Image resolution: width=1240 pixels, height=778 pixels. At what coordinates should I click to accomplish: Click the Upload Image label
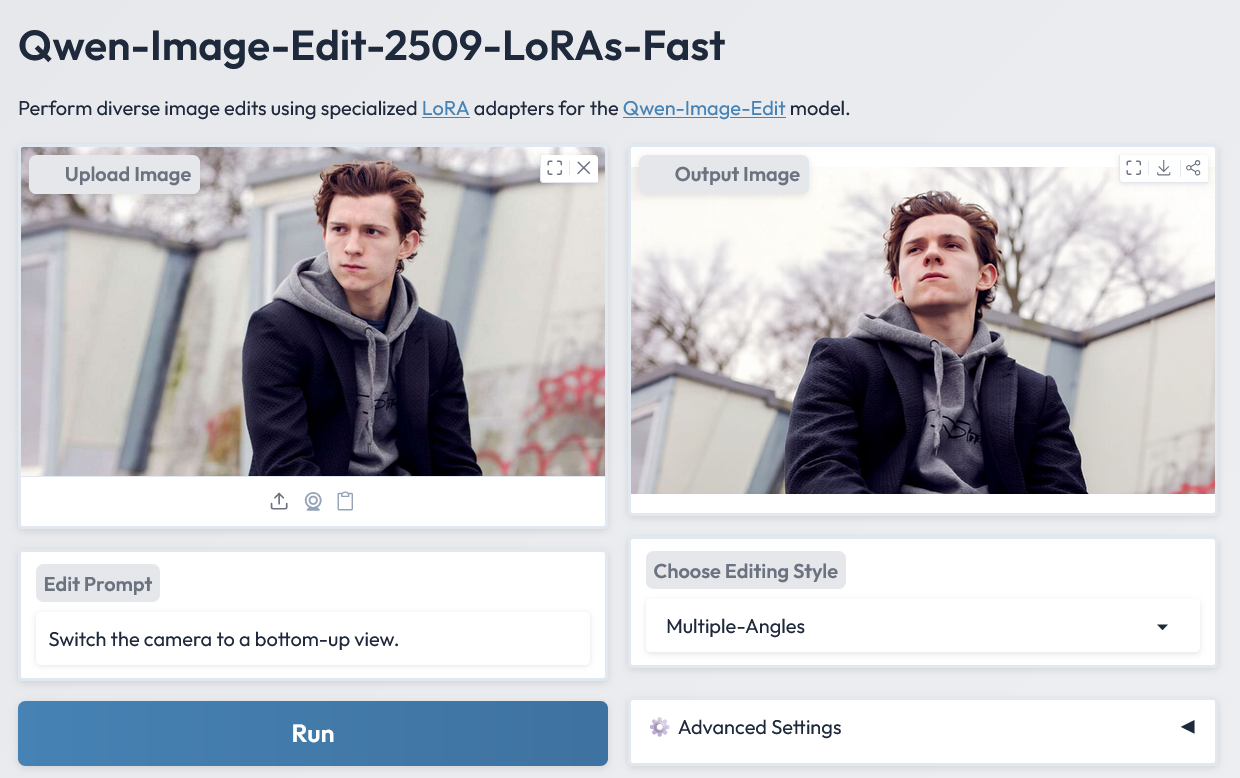pos(127,175)
